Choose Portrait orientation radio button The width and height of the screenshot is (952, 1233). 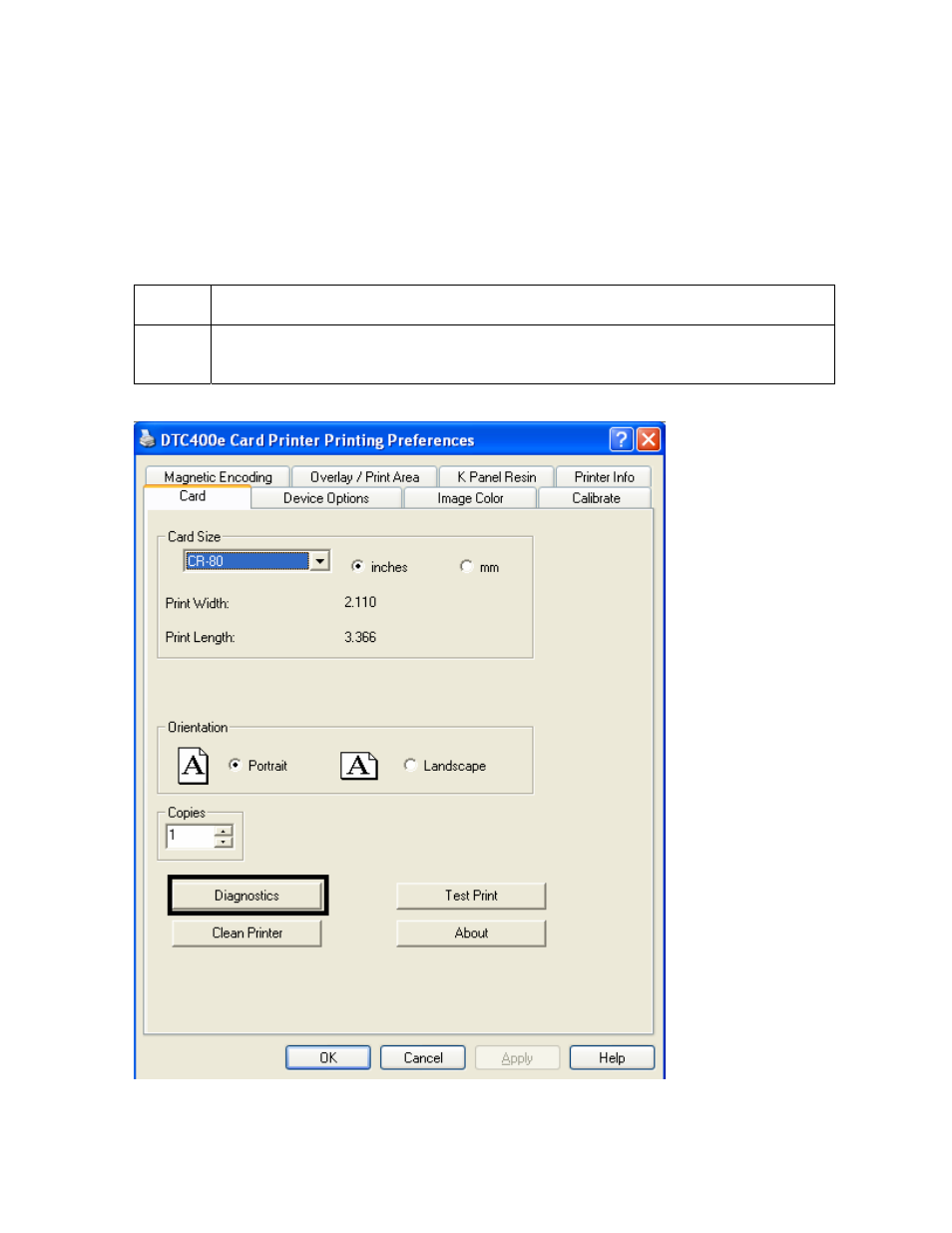click(235, 765)
